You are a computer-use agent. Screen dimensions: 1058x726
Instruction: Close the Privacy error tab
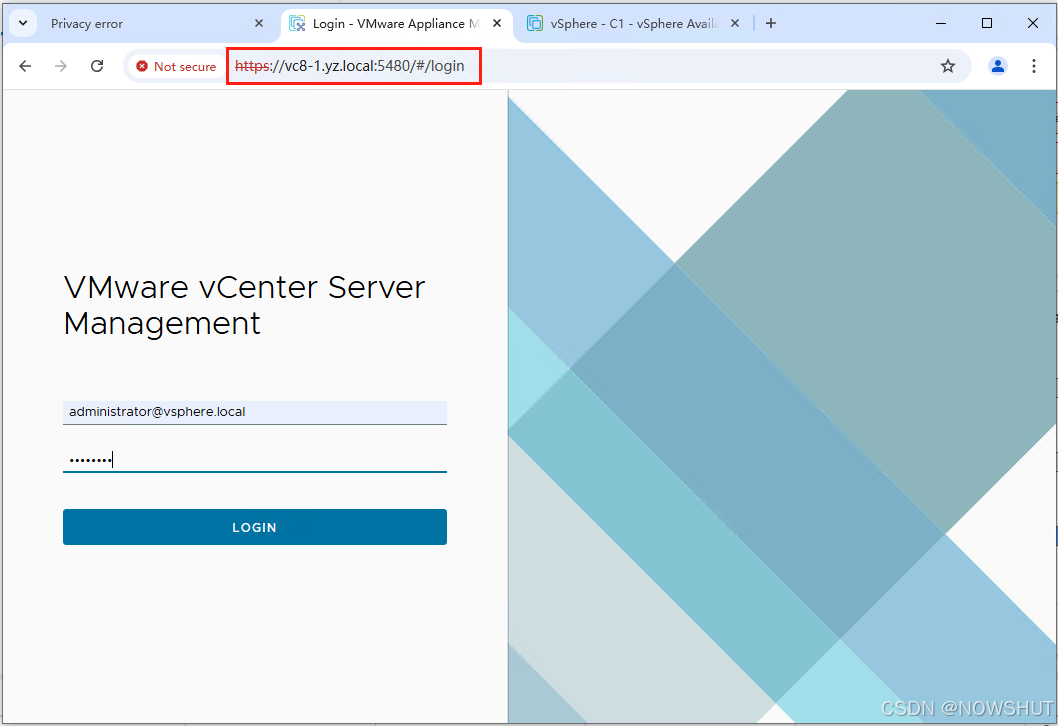(x=259, y=24)
